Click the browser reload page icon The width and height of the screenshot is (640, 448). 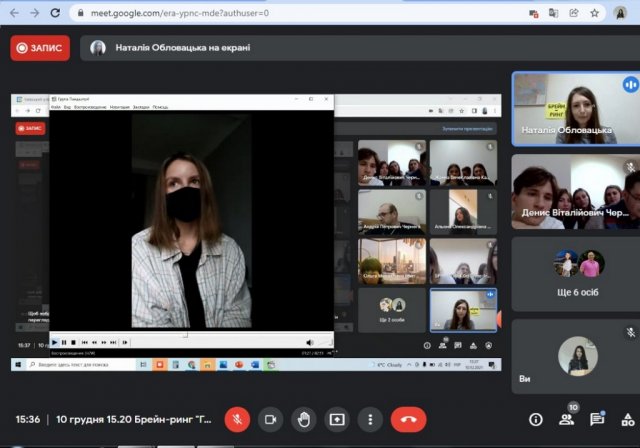[57, 13]
